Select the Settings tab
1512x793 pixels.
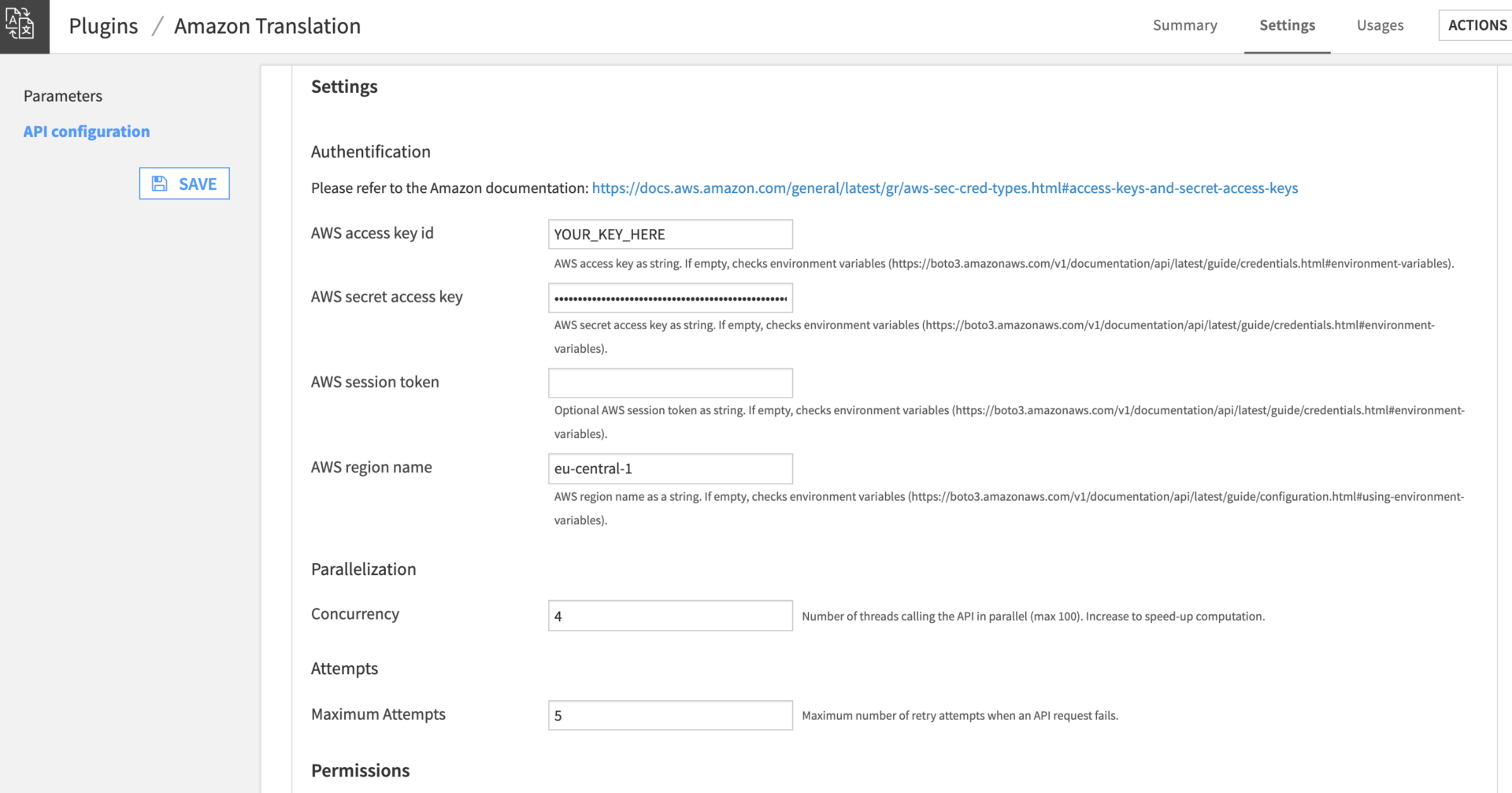click(x=1287, y=25)
